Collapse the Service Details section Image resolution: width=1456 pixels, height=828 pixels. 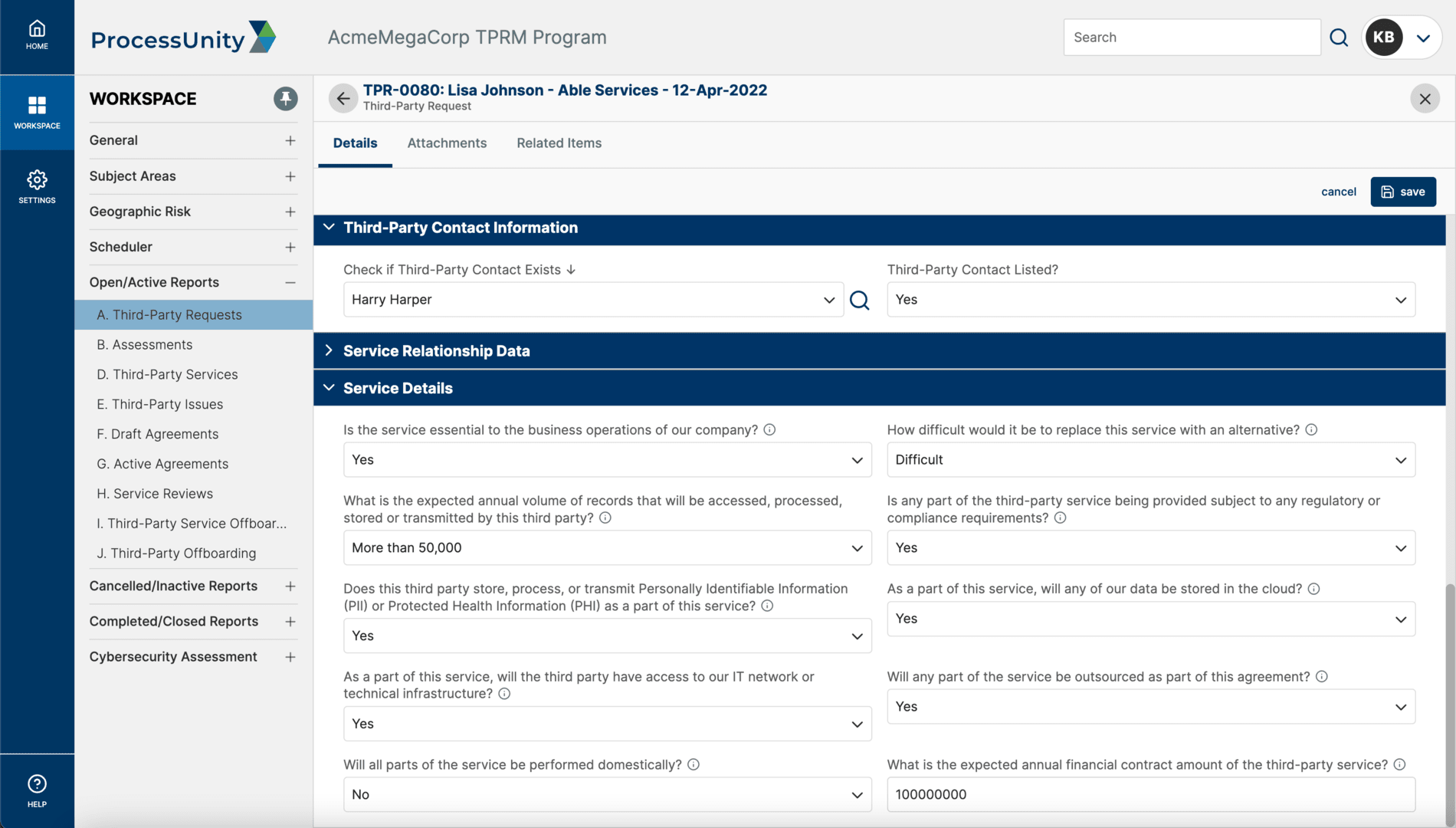(x=329, y=388)
